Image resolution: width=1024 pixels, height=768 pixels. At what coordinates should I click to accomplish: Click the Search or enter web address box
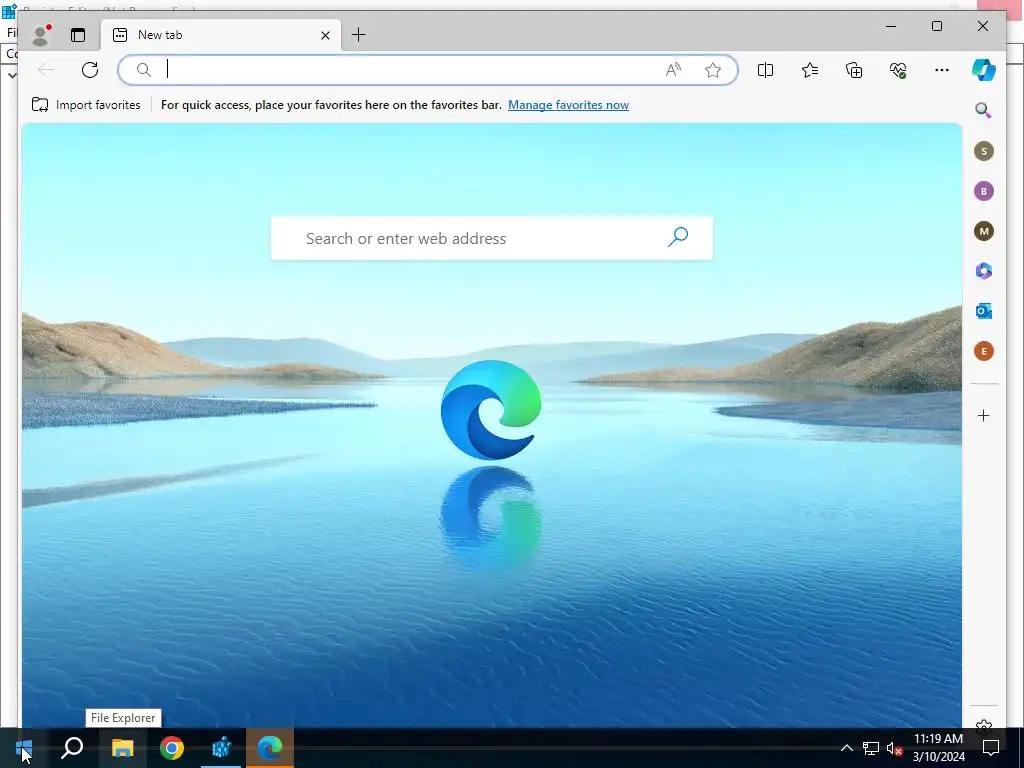[492, 238]
